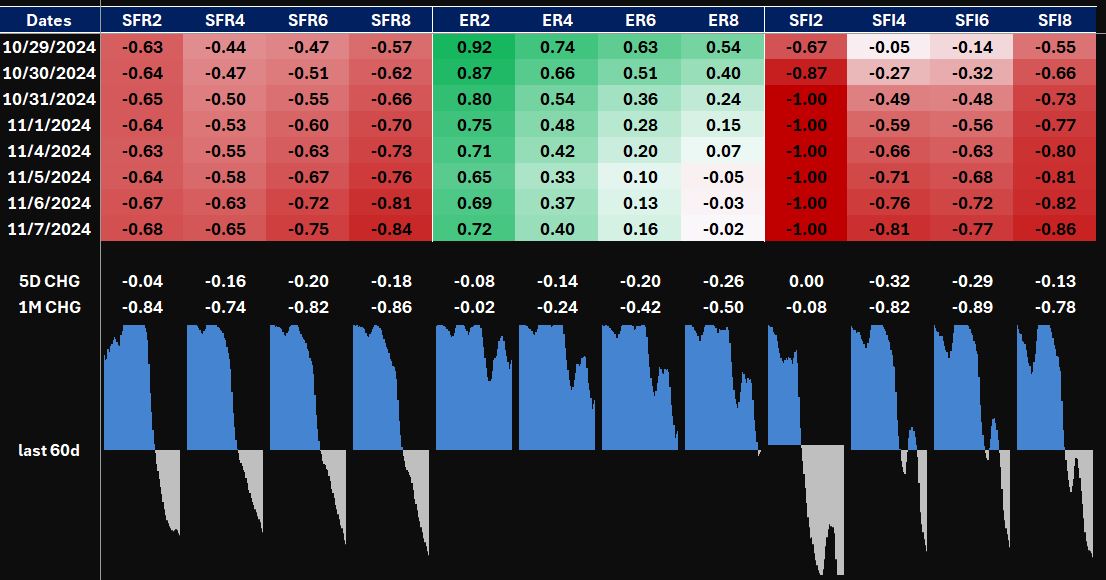Select the ER8 column header
The width and height of the screenshot is (1106, 580).
(x=723, y=20)
